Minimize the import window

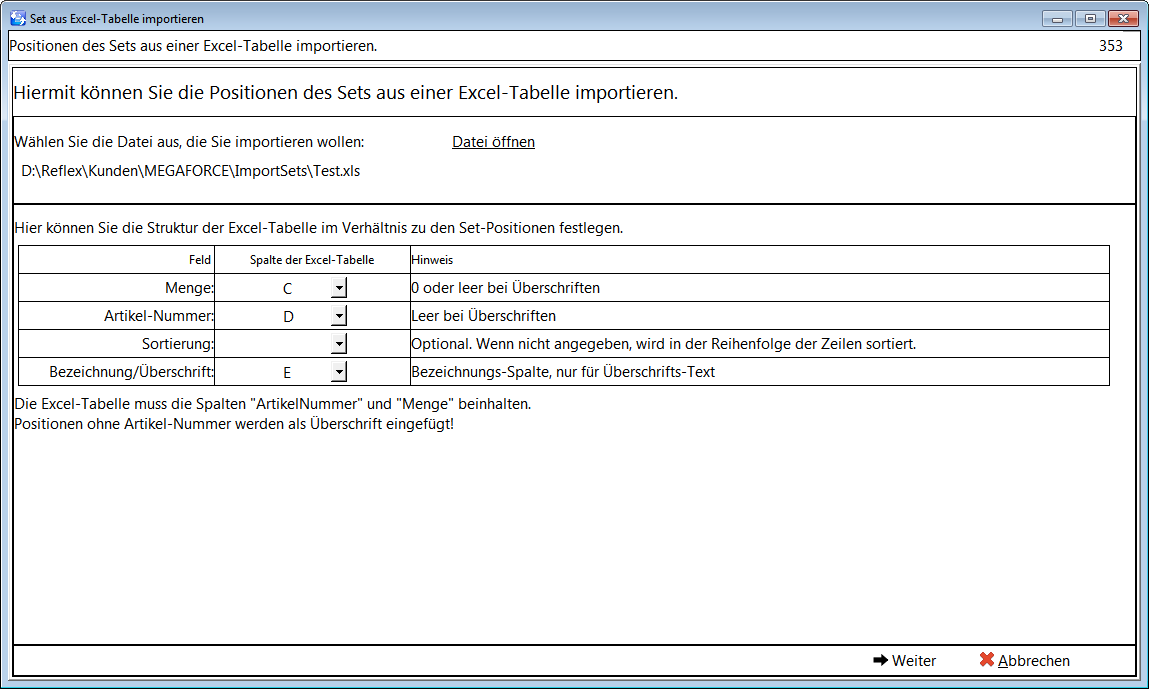tap(1057, 18)
